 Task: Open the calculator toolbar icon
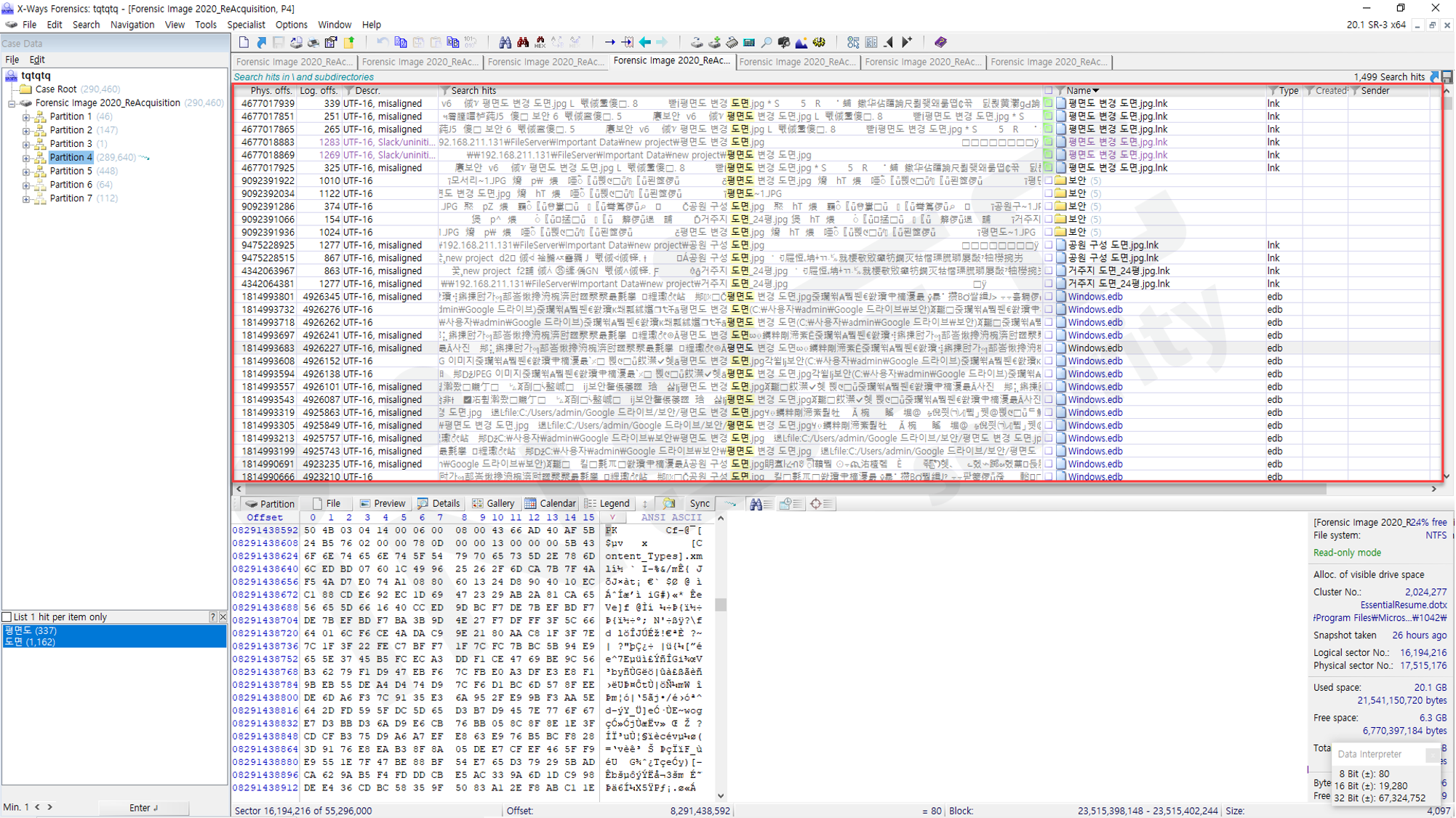pos(749,42)
